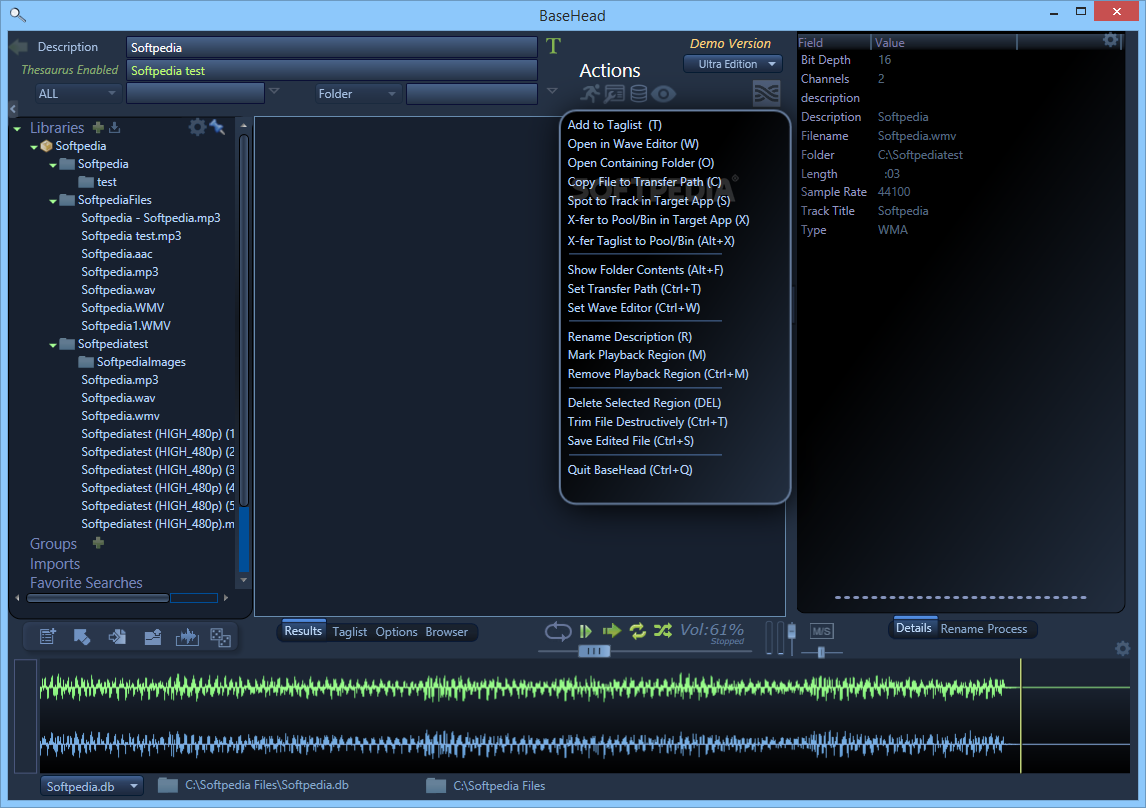Click the green play/pause button
This screenshot has height=808, width=1146.
[x=585, y=630]
